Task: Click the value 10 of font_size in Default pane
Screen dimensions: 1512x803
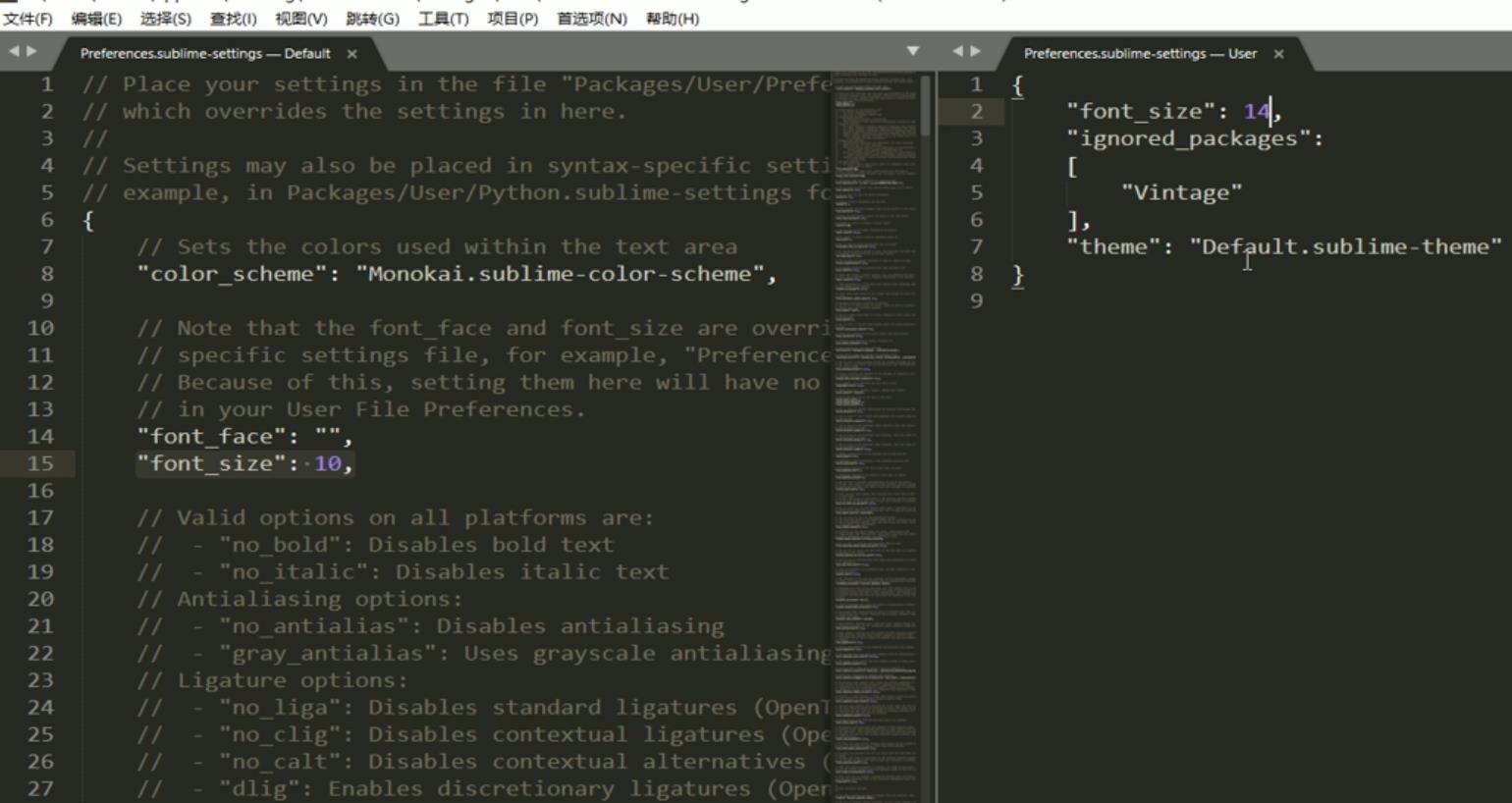Action: click(328, 463)
